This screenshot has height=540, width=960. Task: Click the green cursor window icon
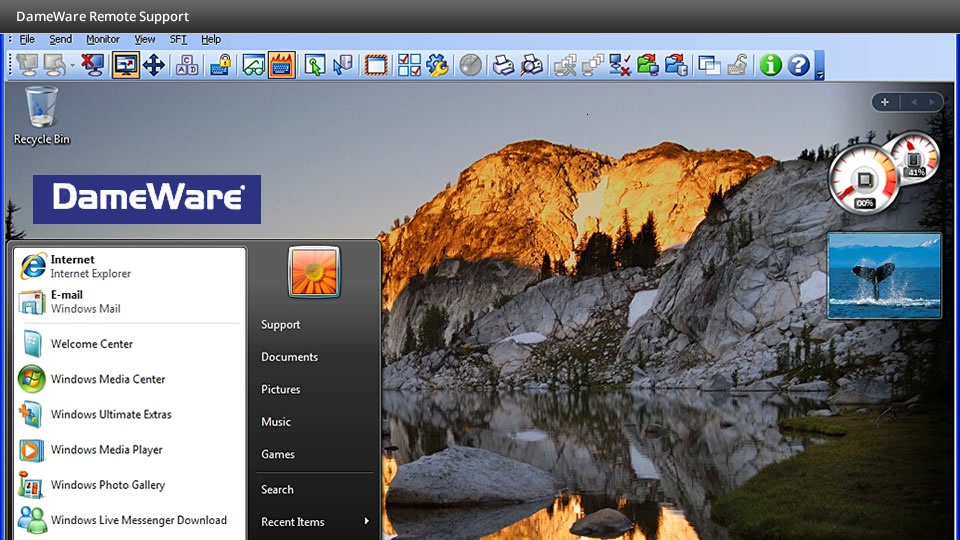(x=315, y=65)
